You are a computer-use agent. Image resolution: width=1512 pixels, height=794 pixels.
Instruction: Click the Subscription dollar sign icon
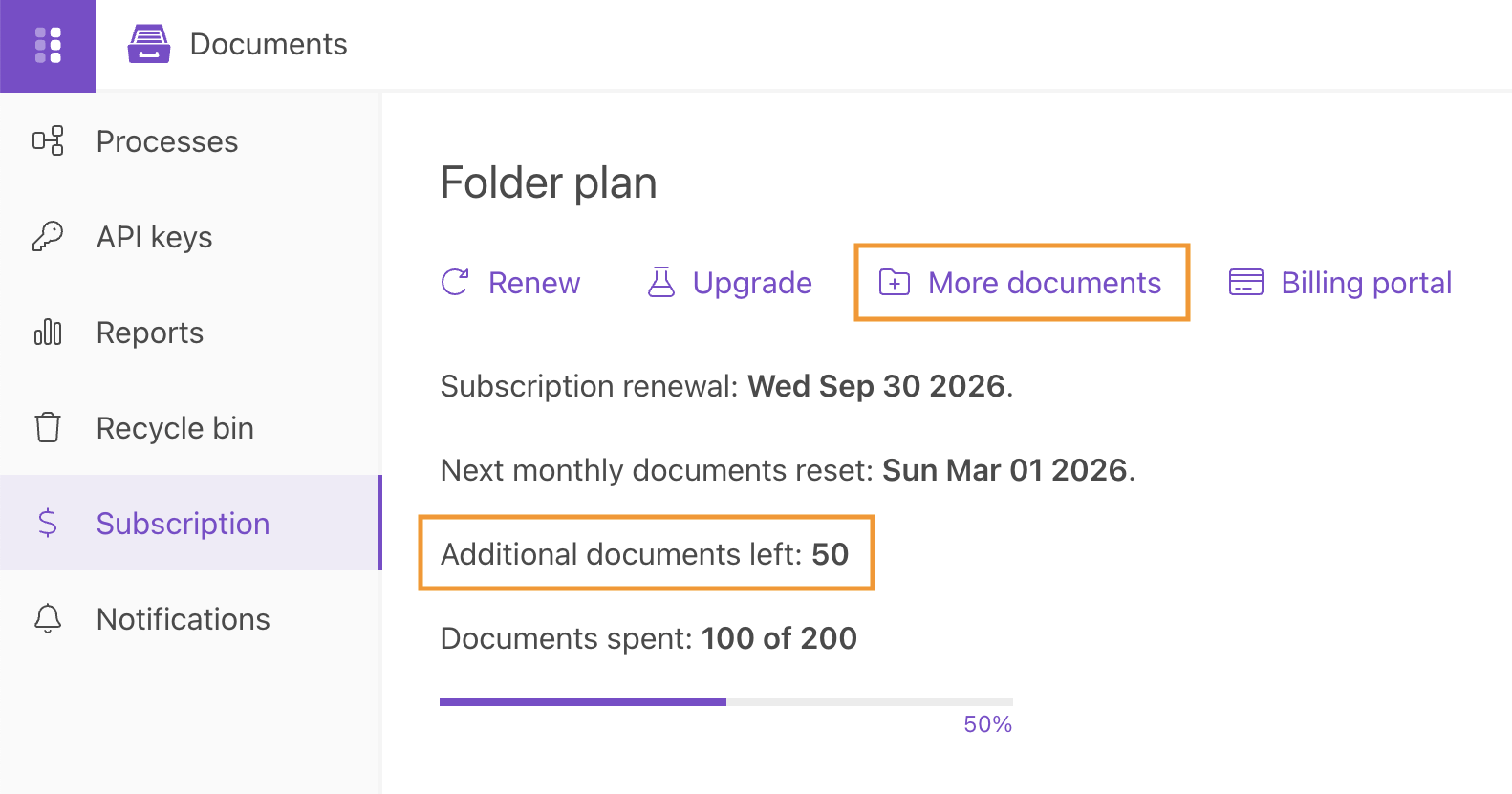[x=48, y=523]
